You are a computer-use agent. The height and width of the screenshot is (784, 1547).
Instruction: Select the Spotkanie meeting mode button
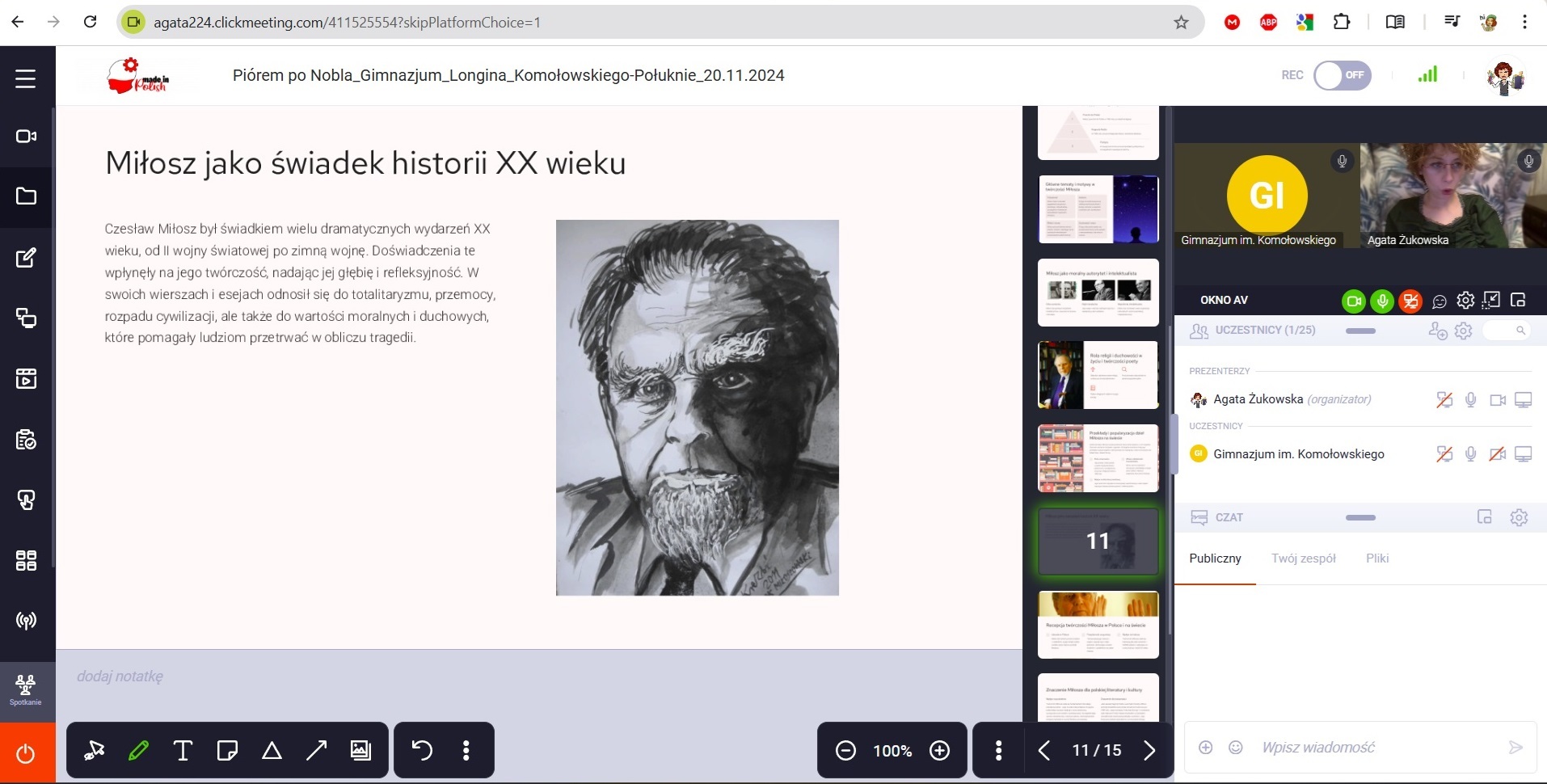pos(26,691)
